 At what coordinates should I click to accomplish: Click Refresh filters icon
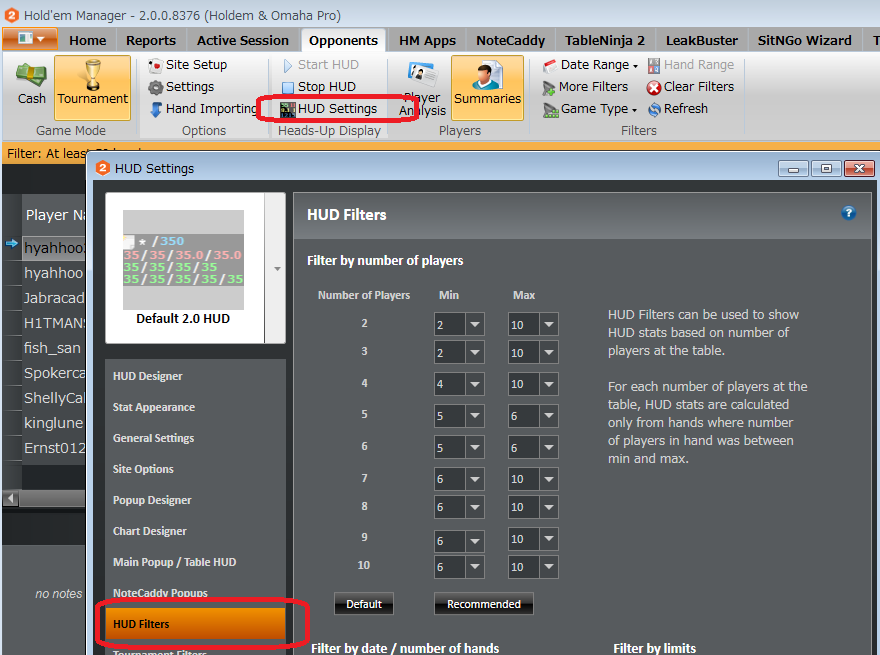point(654,109)
